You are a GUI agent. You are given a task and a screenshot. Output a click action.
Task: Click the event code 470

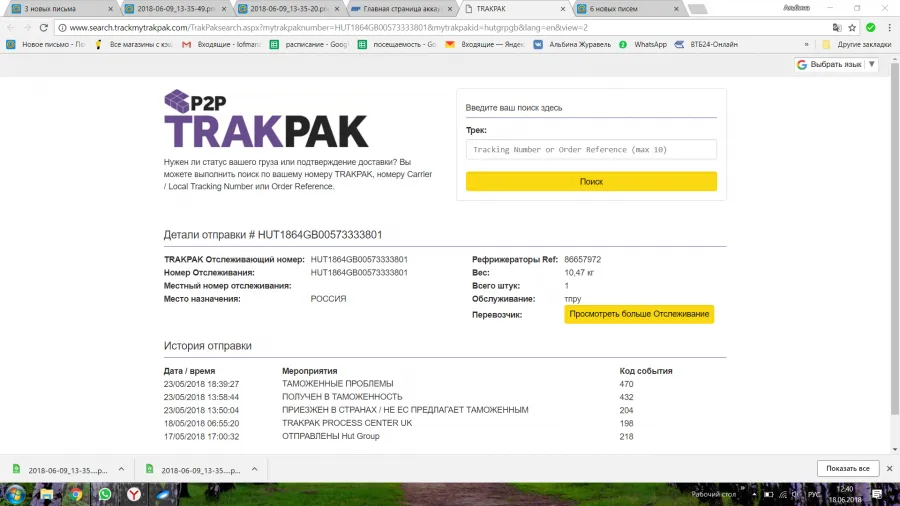(x=626, y=384)
